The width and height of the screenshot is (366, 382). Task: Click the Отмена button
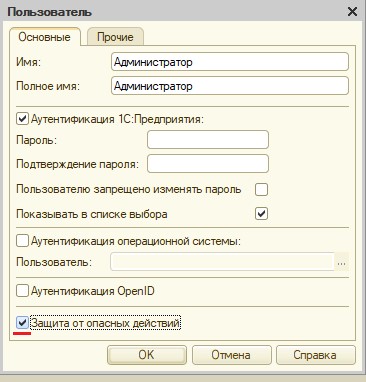(232, 355)
